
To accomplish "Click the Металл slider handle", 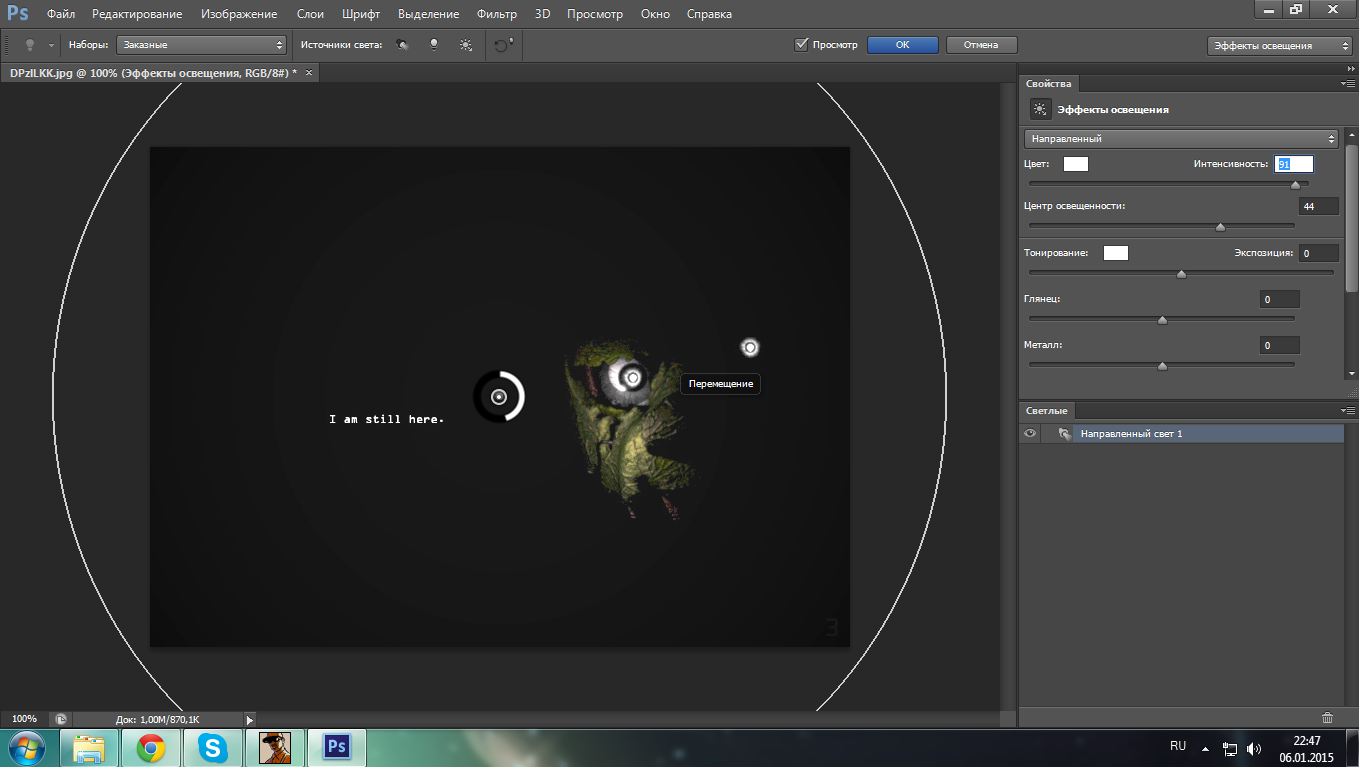I will [1162, 366].
